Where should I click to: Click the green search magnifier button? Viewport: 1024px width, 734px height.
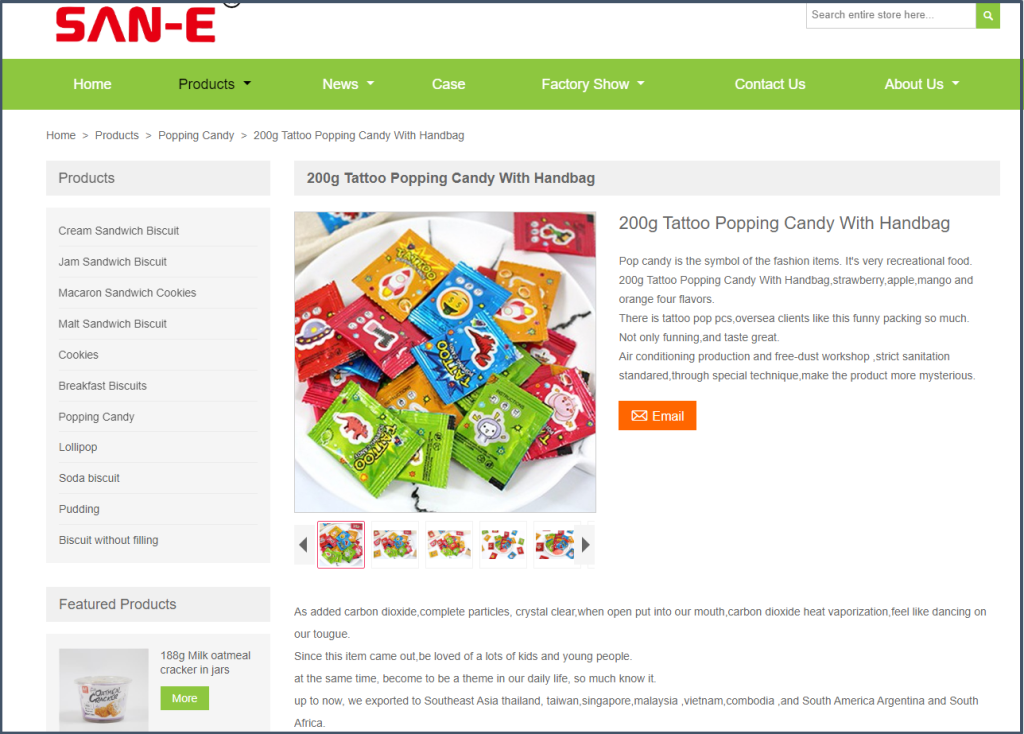coord(987,15)
